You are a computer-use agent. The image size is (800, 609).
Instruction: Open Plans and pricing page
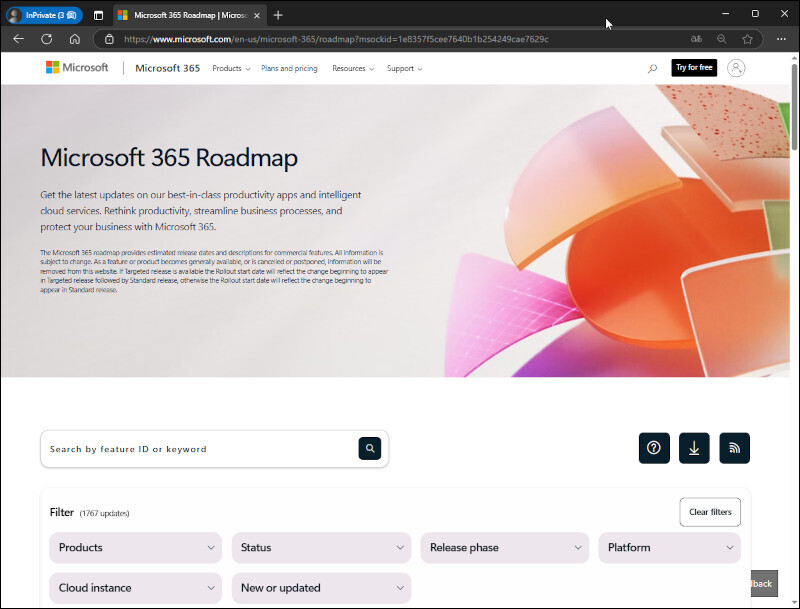289,68
